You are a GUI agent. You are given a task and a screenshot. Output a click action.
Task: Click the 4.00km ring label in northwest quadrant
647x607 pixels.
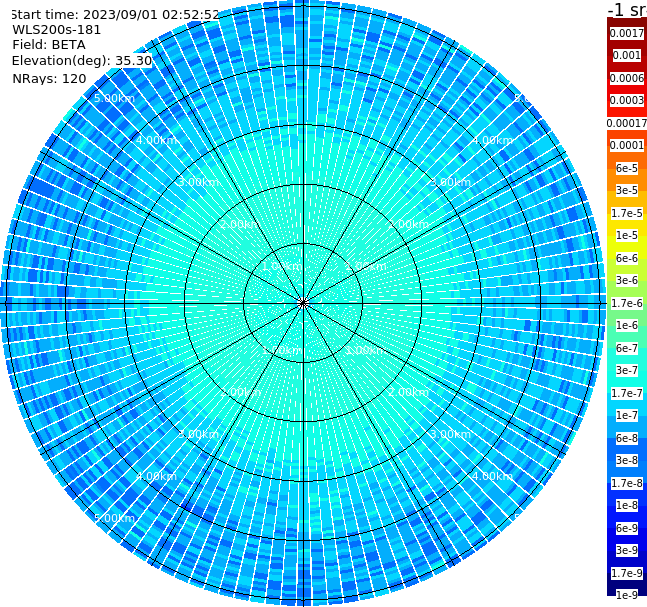tap(156, 140)
